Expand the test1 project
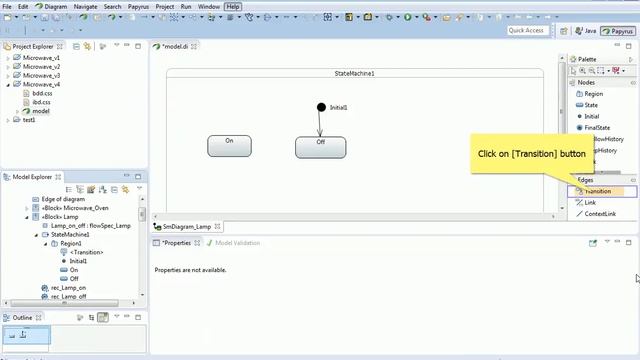 8,120
